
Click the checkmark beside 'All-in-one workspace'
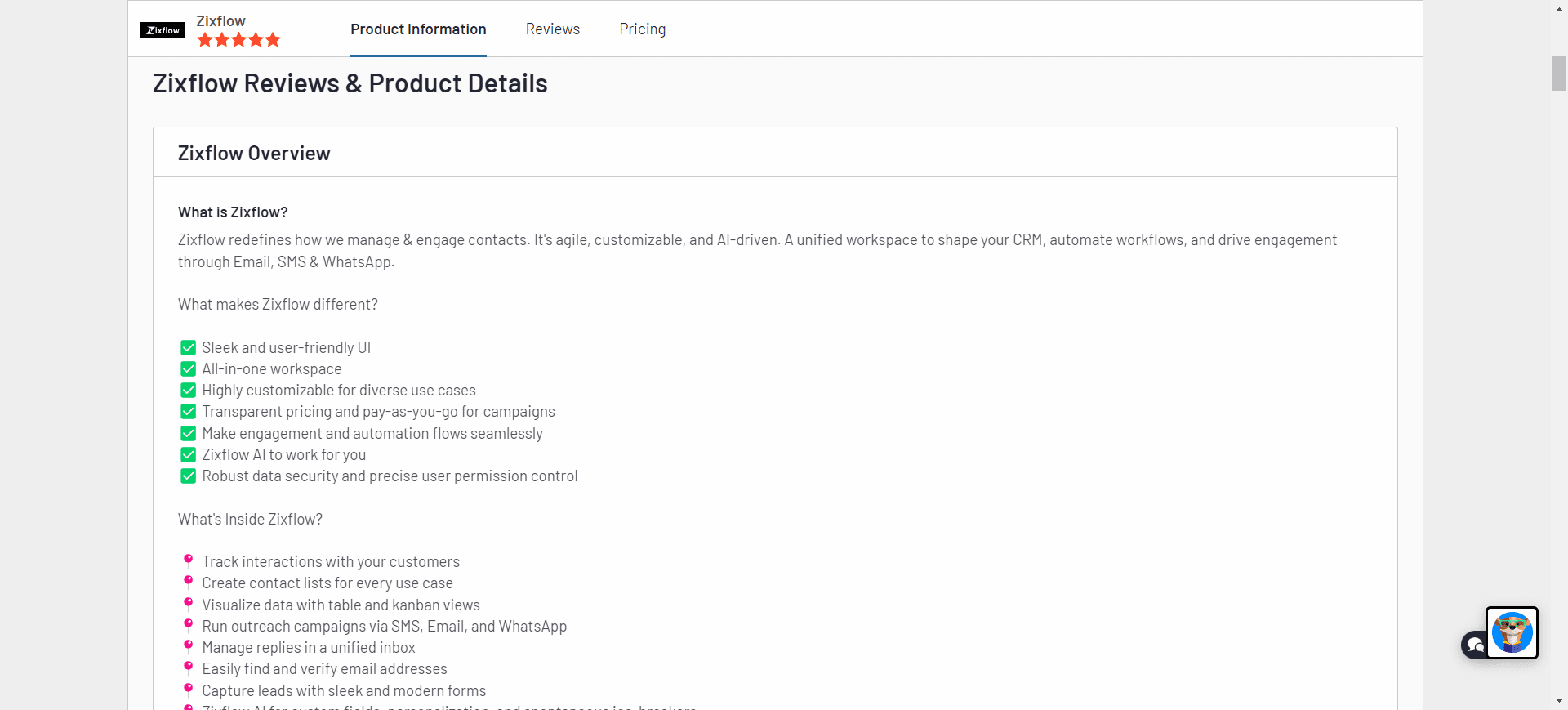tap(188, 368)
